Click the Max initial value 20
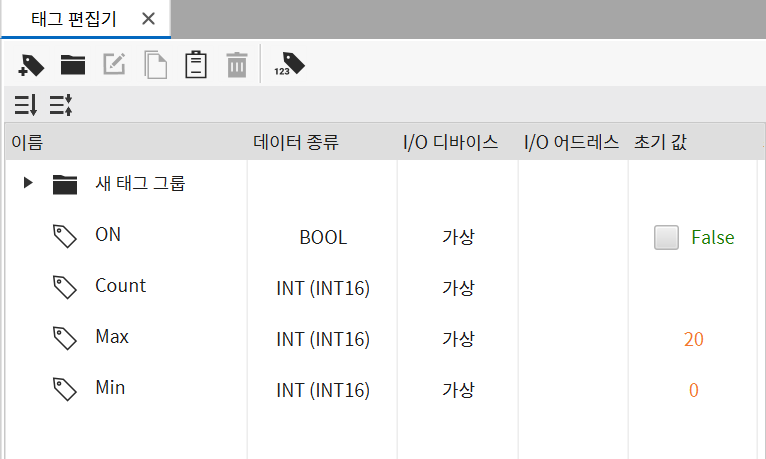This screenshot has width=766, height=459. pyautogui.click(x=694, y=339)
